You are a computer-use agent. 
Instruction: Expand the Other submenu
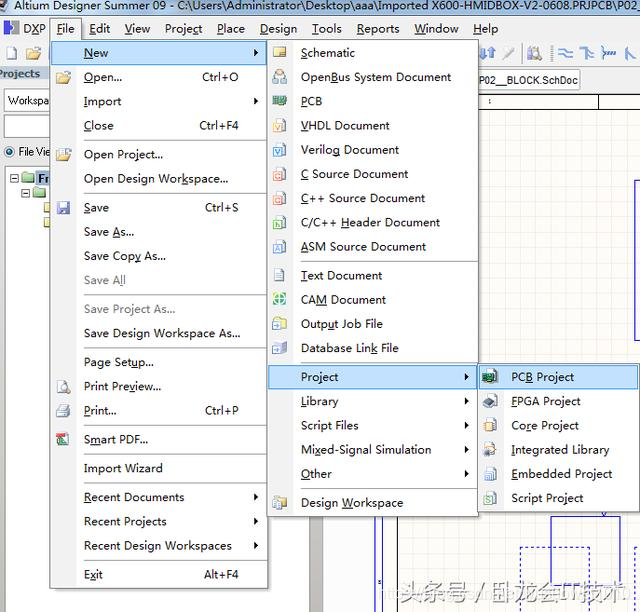click(x=372, y=474)
